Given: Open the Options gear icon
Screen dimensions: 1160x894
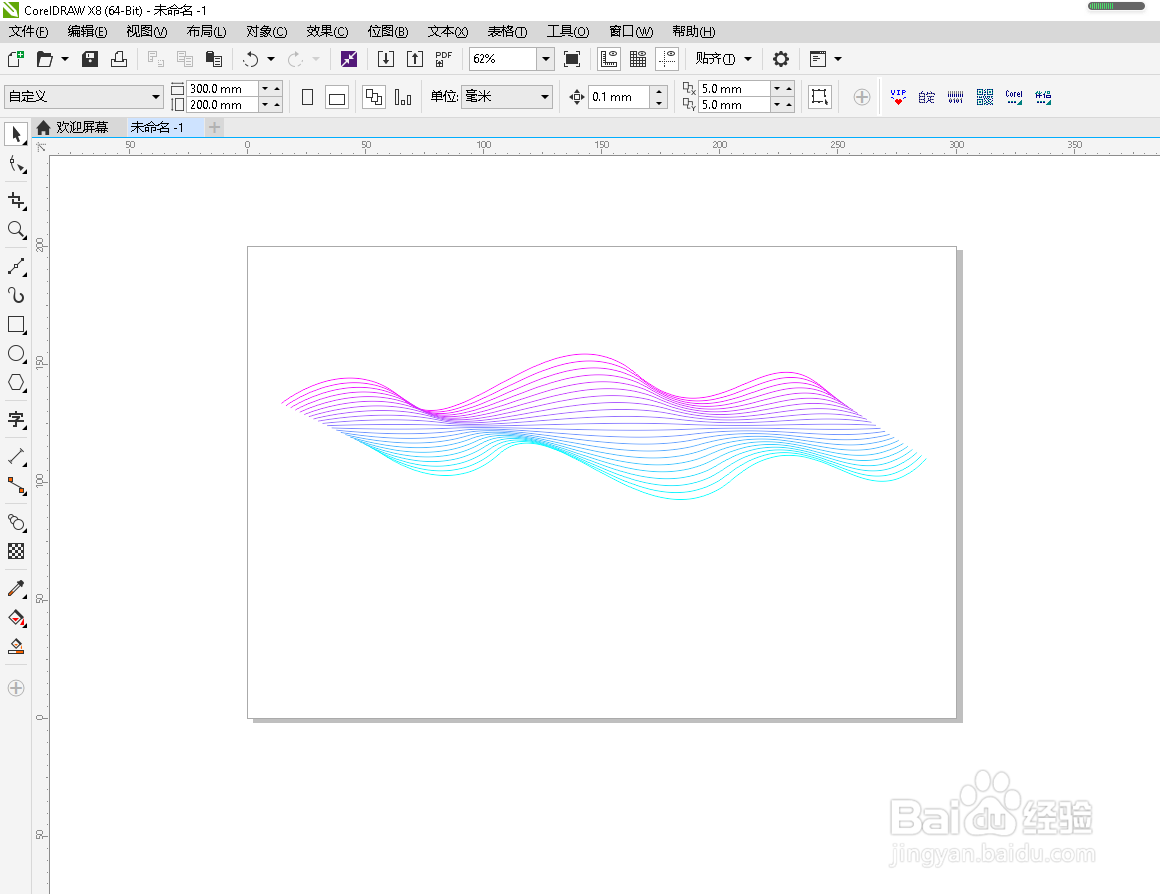Looking at the screenshot, I should tap(780, 59).
